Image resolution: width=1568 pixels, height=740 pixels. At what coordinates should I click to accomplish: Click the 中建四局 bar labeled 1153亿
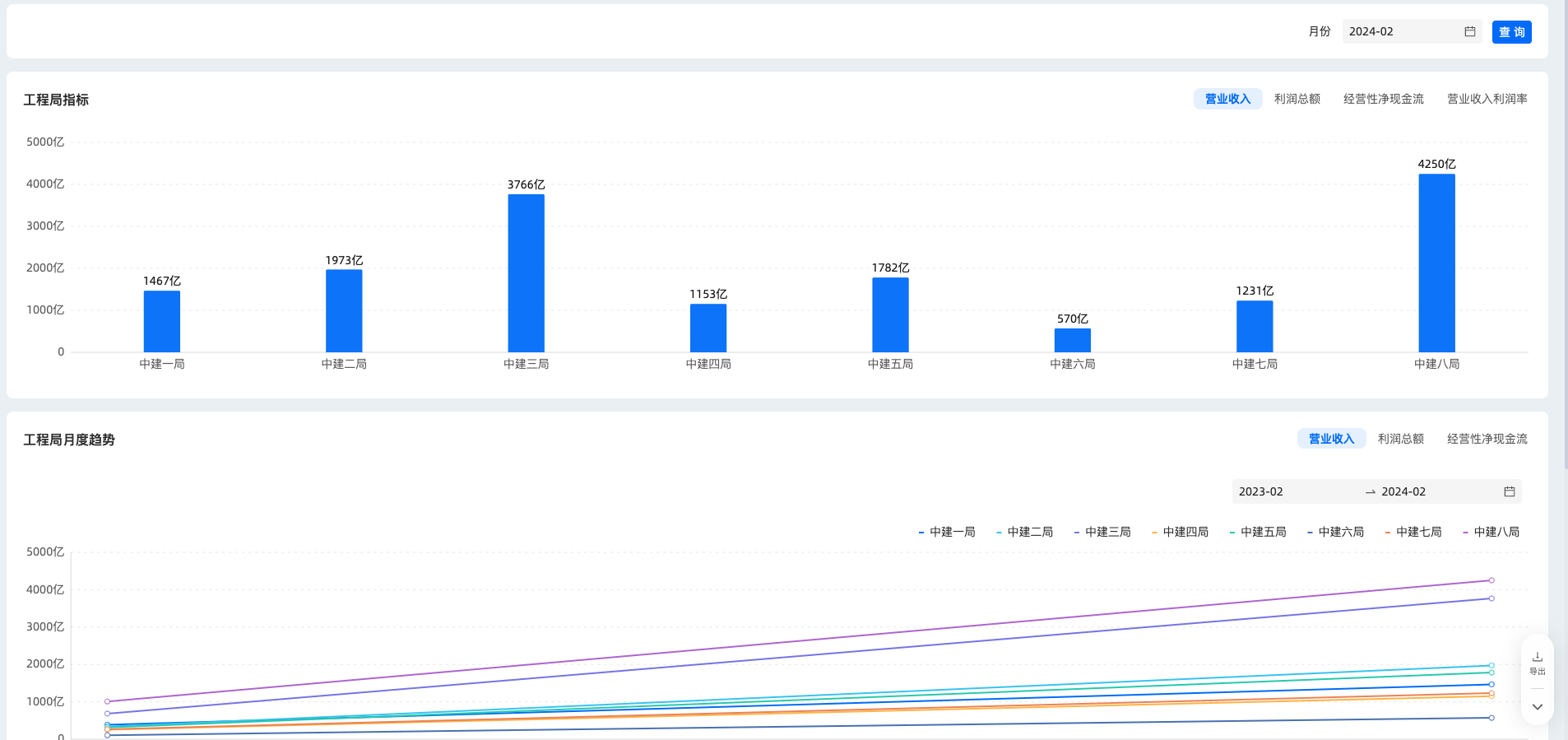[x=708, y=328]
